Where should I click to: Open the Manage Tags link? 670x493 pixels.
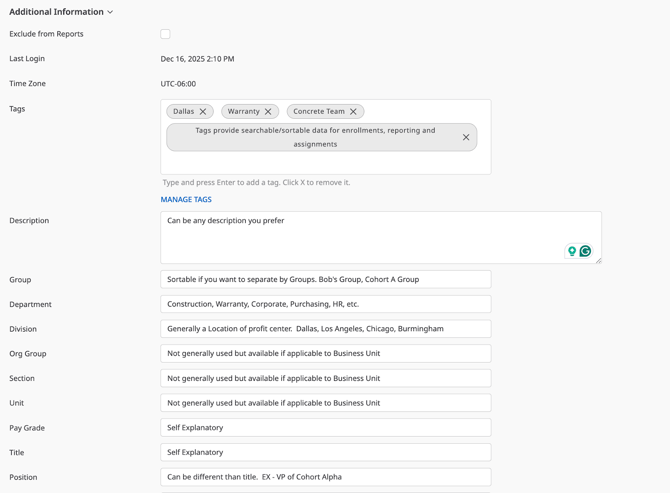tap(186, 200)
